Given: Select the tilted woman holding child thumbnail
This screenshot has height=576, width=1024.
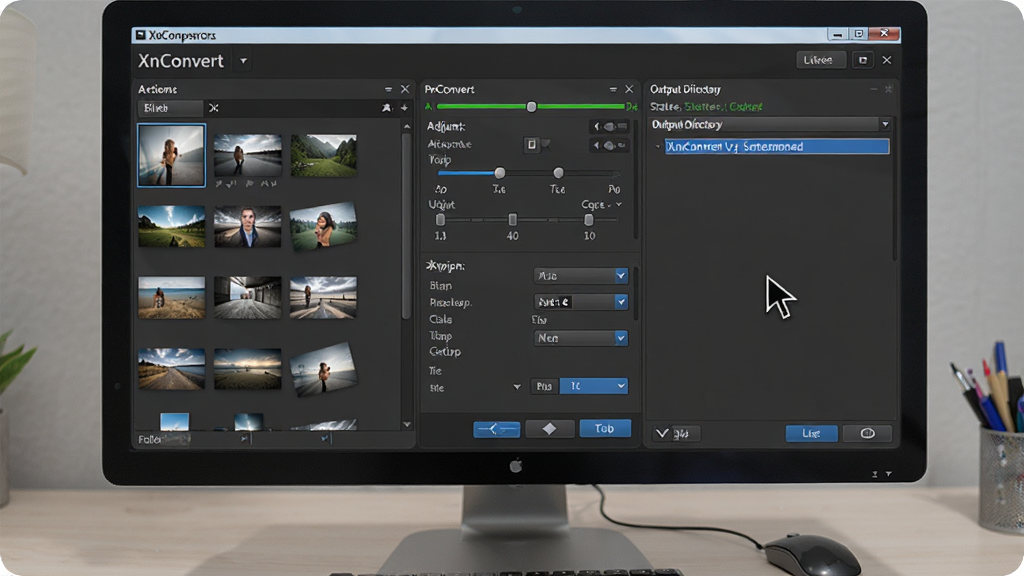Looking at the screenshot, I should (323, 227).
